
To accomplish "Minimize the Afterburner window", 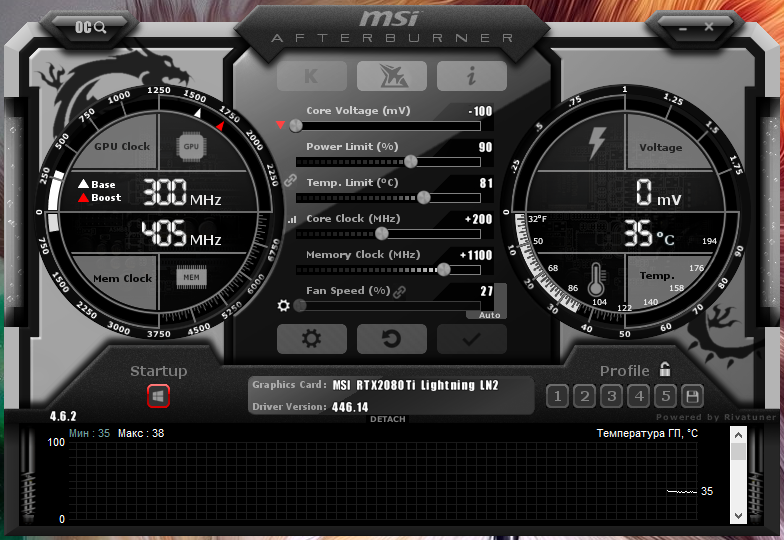I will pos(682,28).
